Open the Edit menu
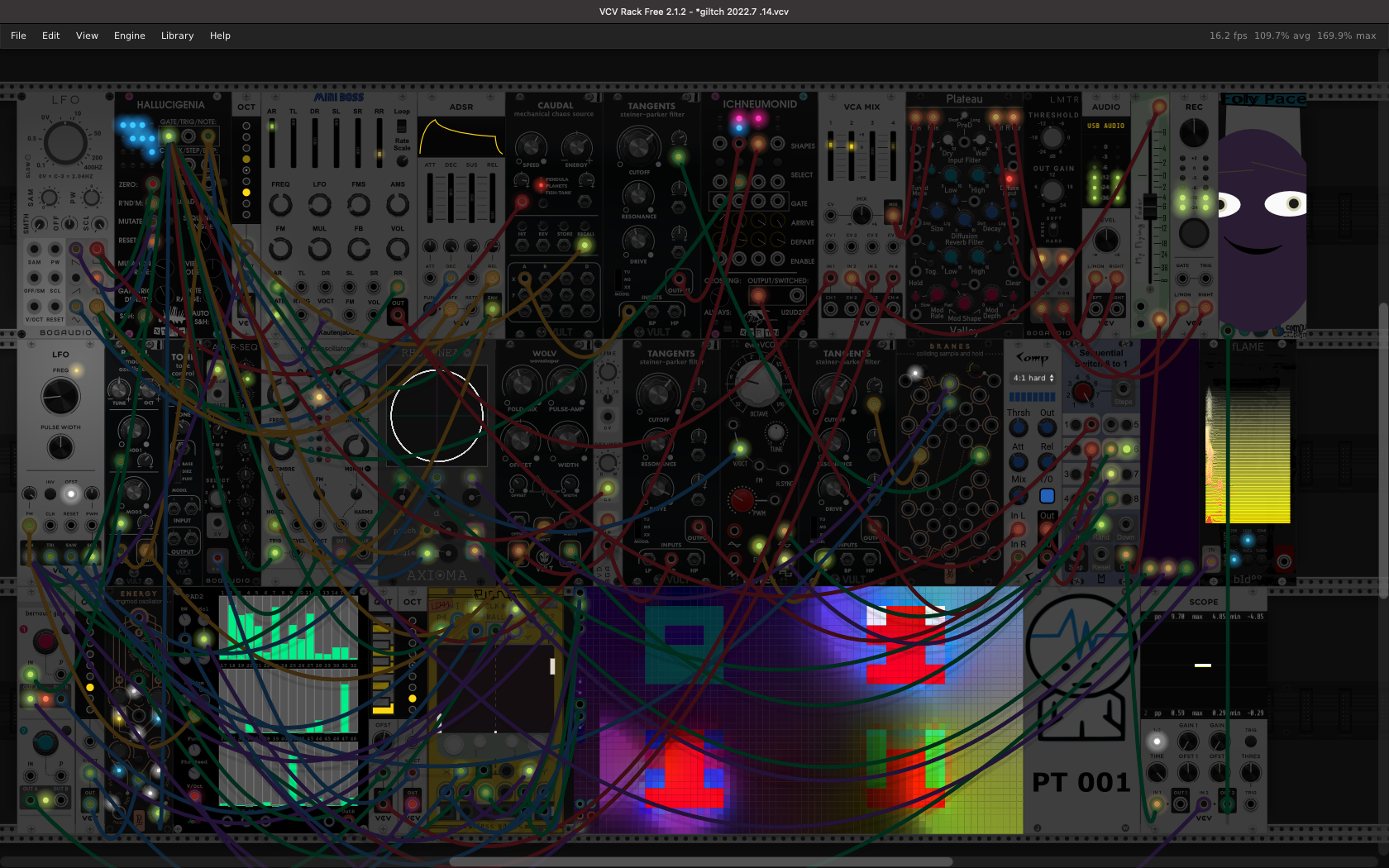The height and width of the screenshot is (868, 1389). tap(51, 36)
